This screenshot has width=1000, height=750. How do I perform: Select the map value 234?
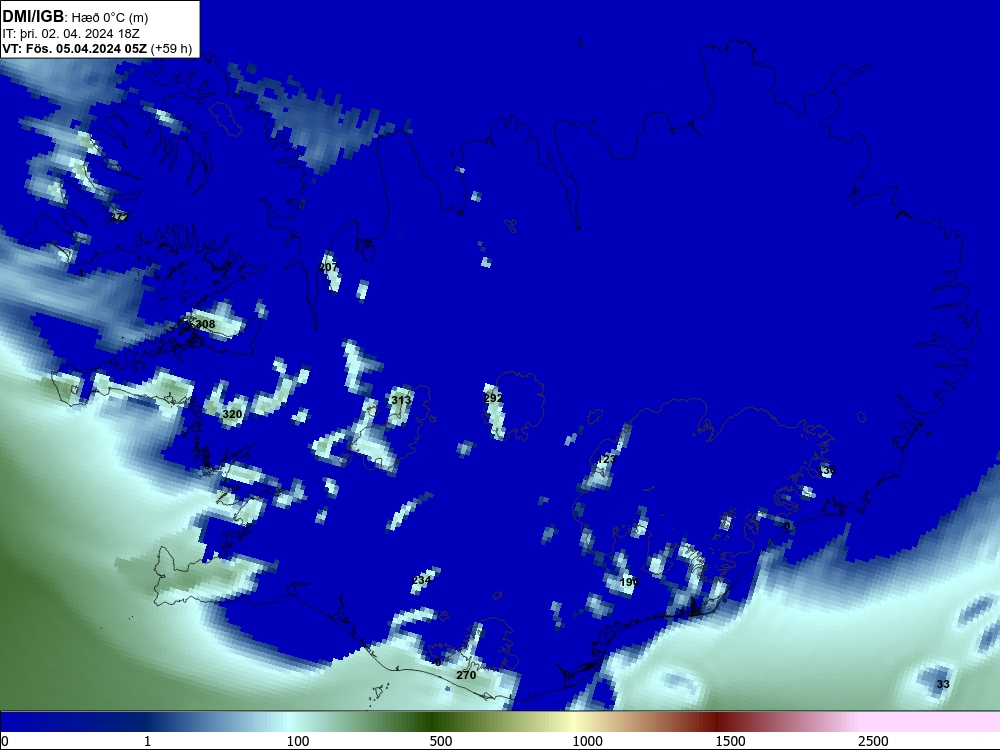[x=422, y=580]
